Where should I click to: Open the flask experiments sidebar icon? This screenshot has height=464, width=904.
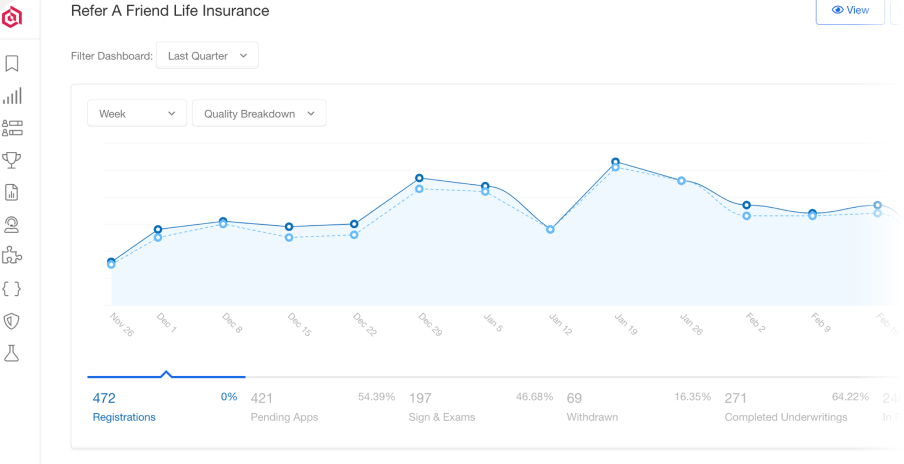tap(12, 353)
